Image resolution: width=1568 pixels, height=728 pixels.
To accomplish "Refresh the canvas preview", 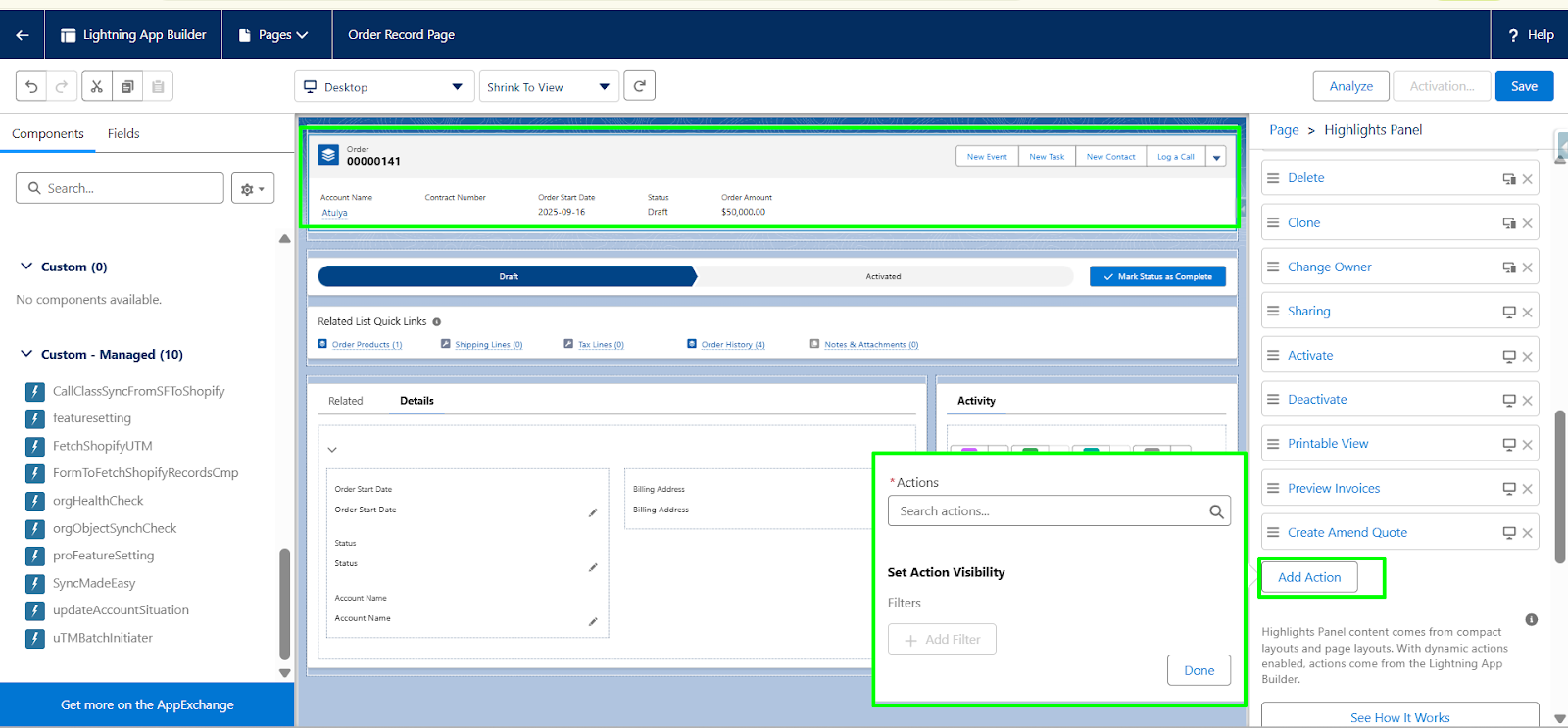I will pos(640,86).
